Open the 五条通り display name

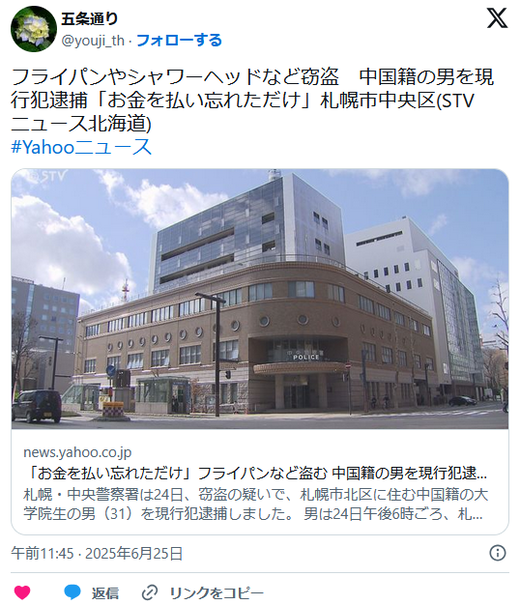[x=89, y=19]
